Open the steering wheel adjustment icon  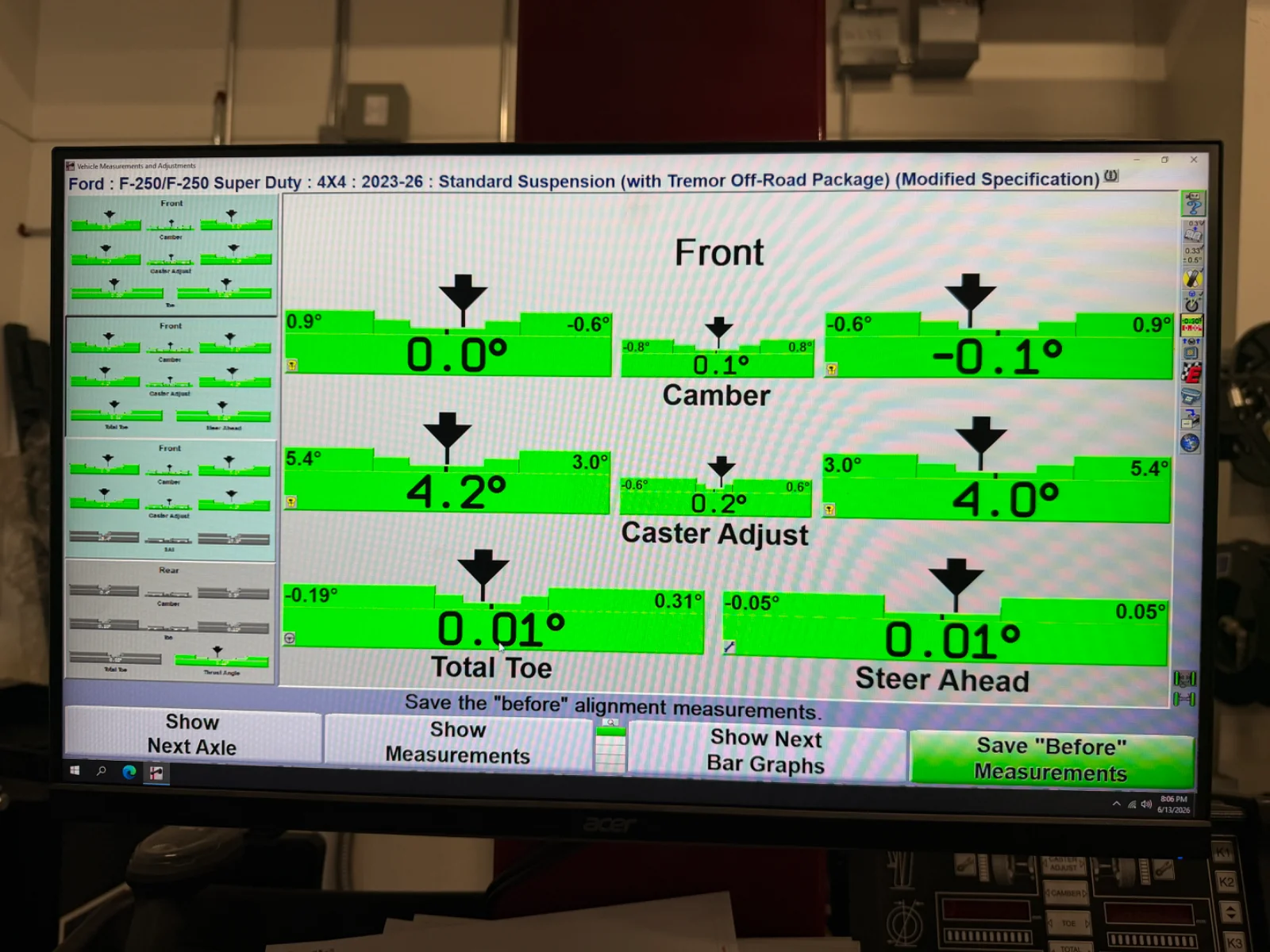tap(1192, 302)
